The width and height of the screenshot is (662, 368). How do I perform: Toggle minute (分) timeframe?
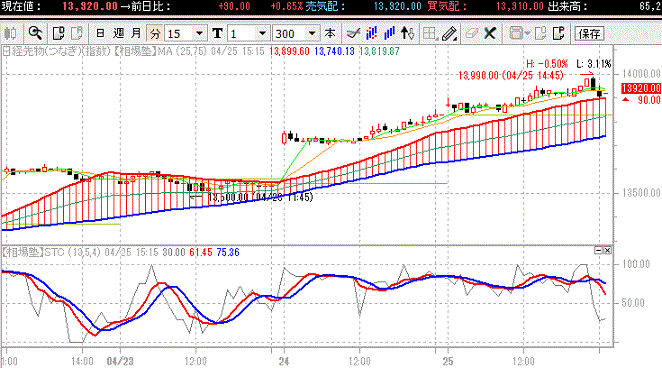[155, 33]
